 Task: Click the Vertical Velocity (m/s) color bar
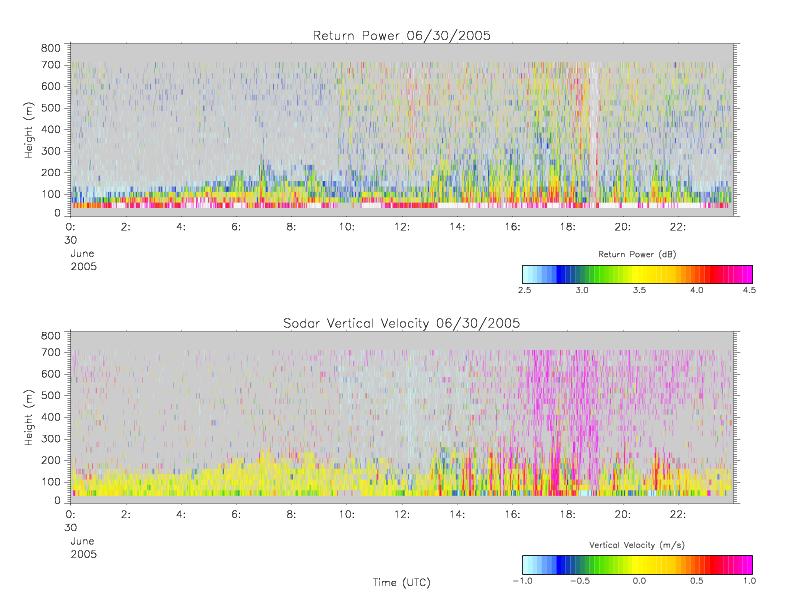(637, 565)
